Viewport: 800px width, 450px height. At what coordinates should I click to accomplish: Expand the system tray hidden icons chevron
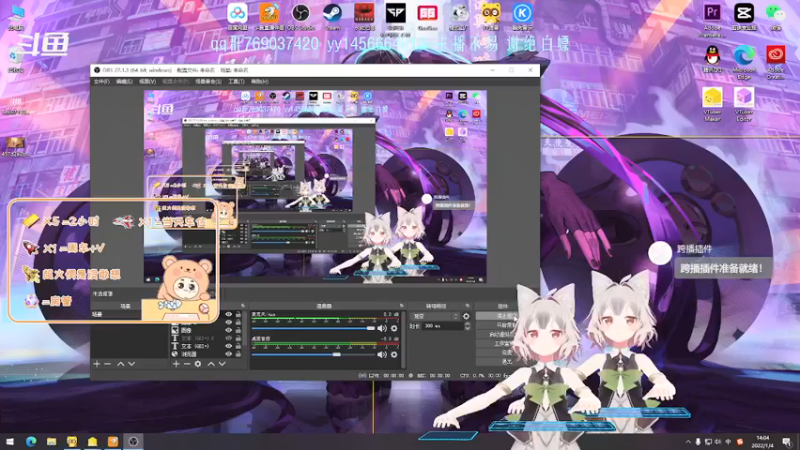coord(688,442)
